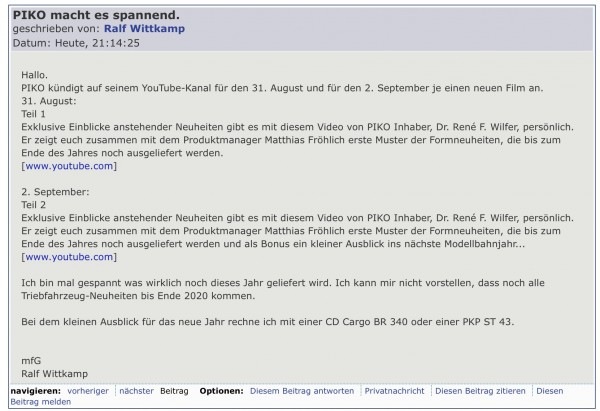
Task: Click the 2. September heading text
Action: tap(55, 192)
